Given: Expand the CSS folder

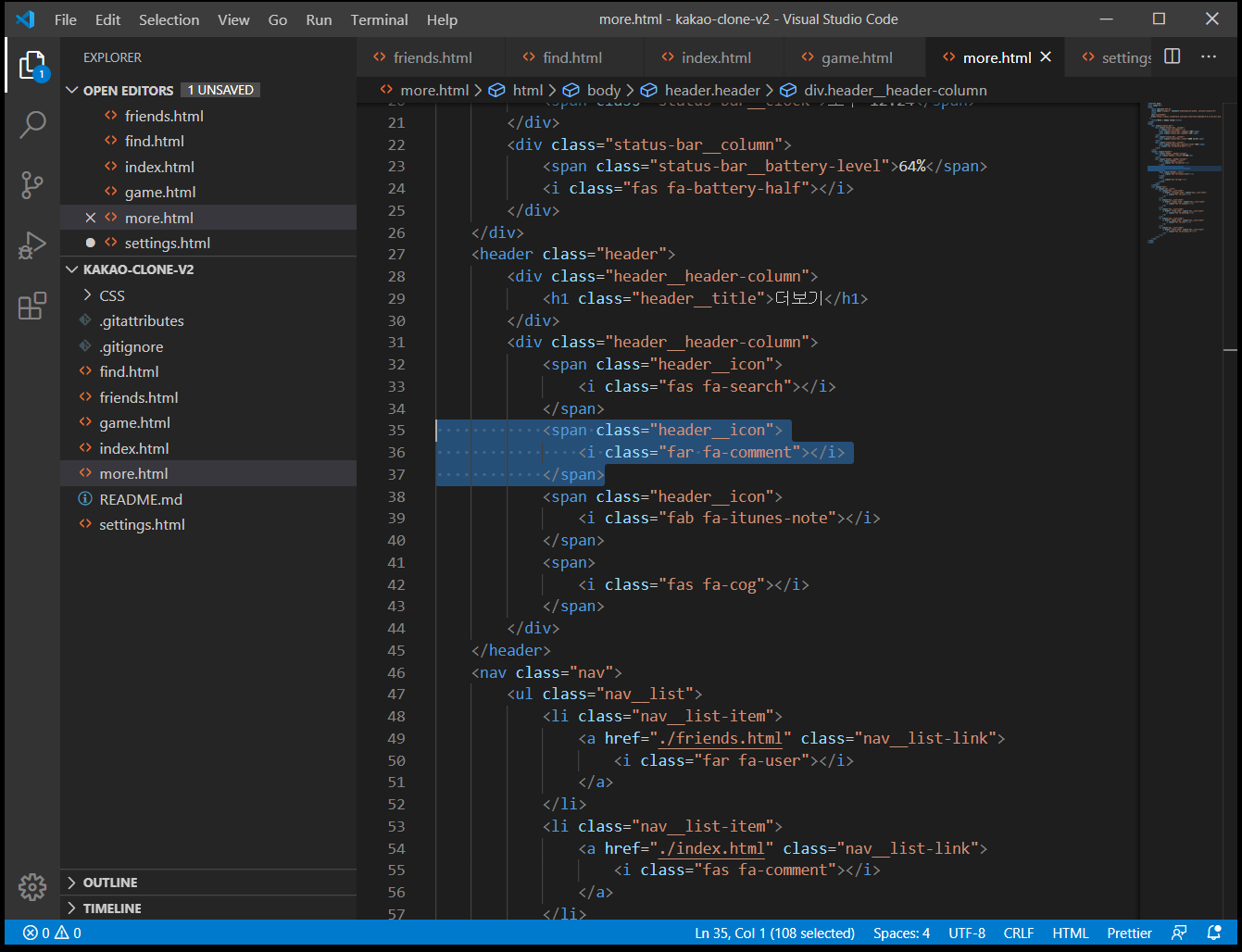Looking at the screenshot, I should (x=111, y=295).
